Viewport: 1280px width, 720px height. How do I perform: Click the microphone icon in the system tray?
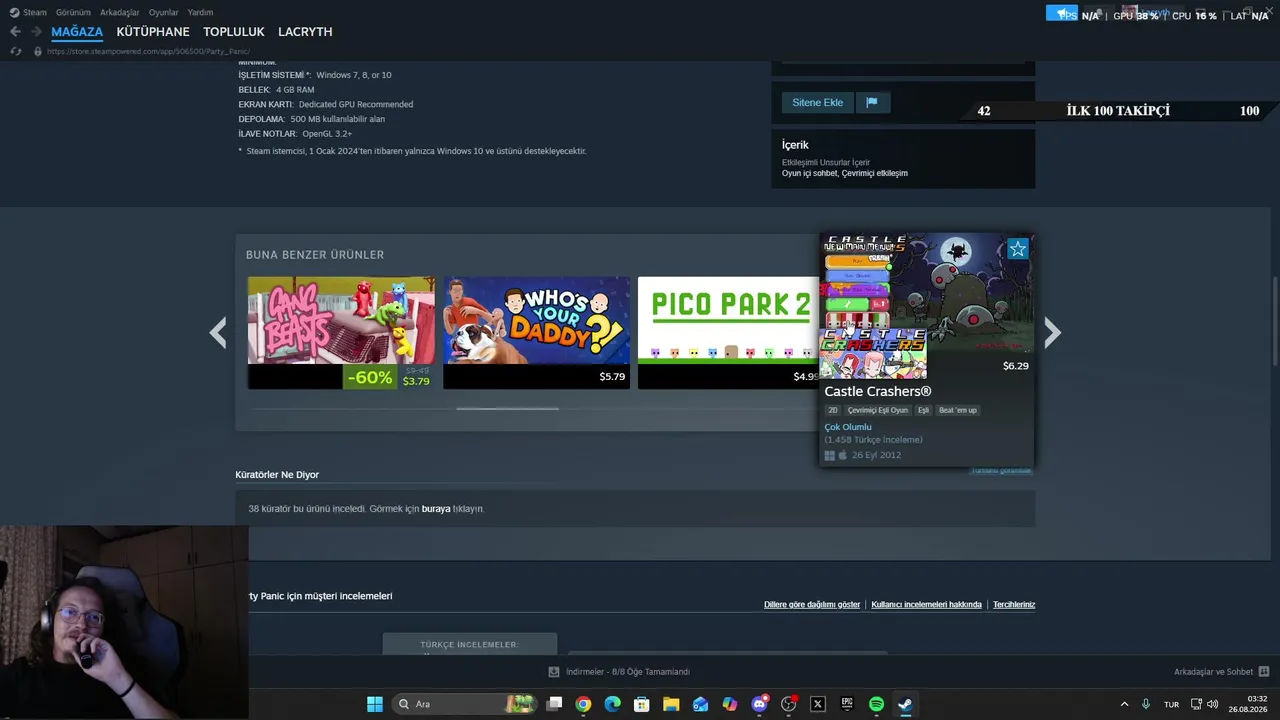(x=1146, y=704)
